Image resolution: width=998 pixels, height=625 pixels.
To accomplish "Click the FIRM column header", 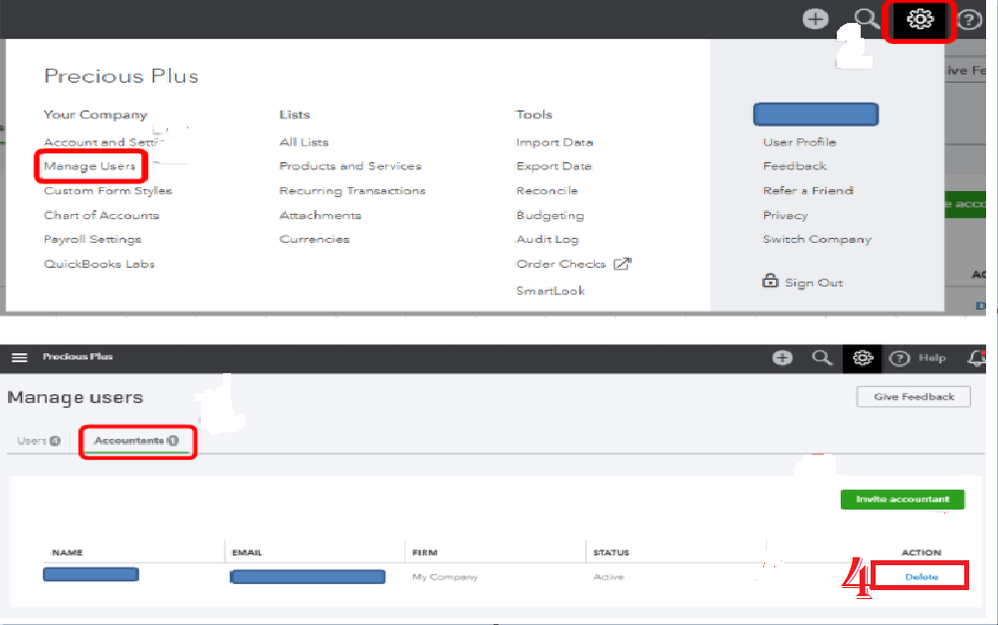I will (425, 552).
